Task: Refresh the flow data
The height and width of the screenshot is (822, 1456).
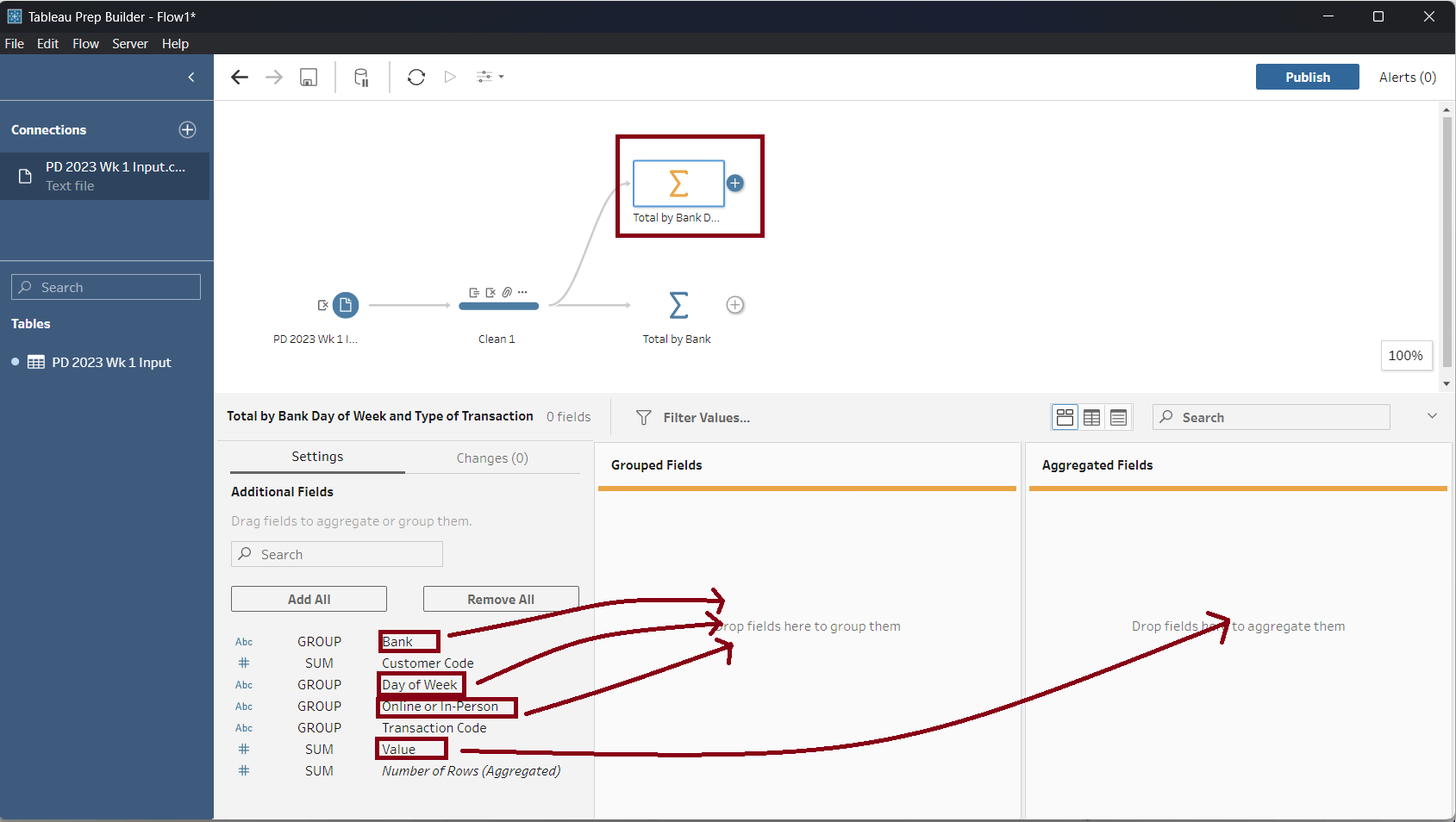Action: click(416, 78)
